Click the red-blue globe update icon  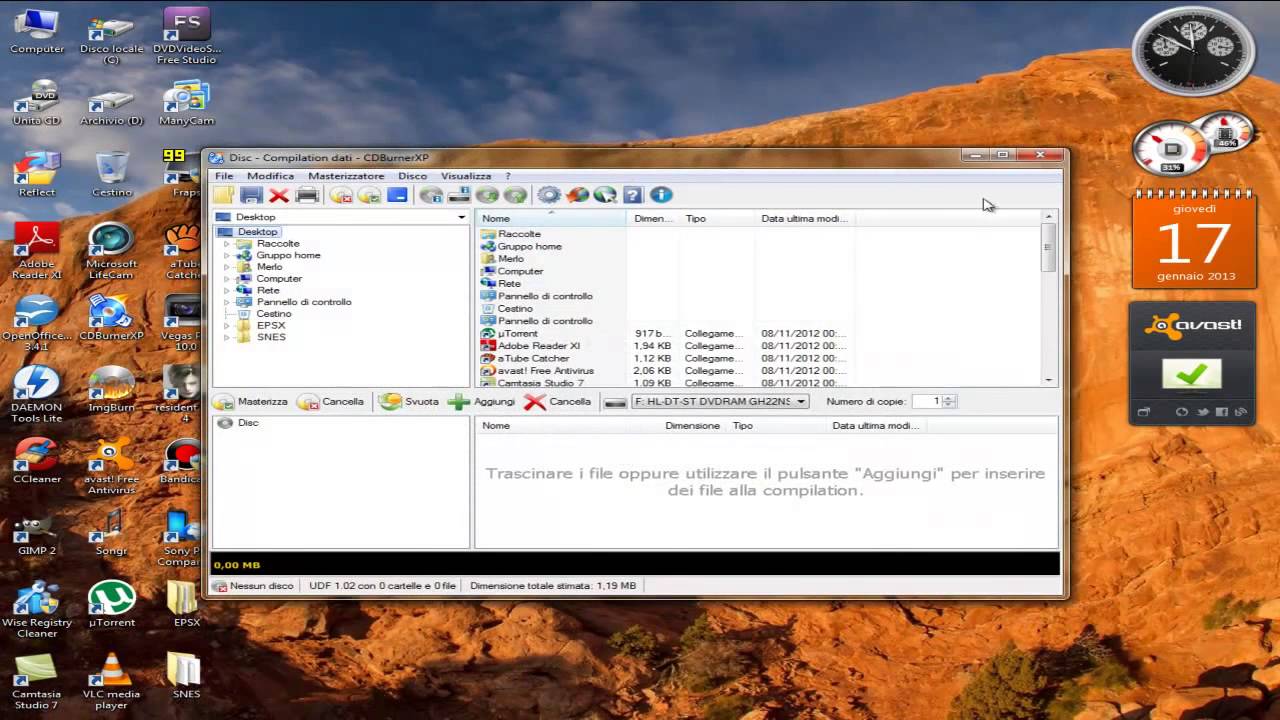click(x=577, y=195)
